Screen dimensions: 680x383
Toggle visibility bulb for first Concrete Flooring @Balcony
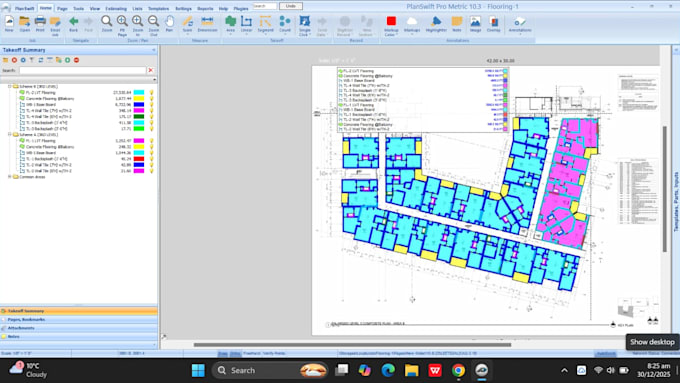(x=152, y=98)
